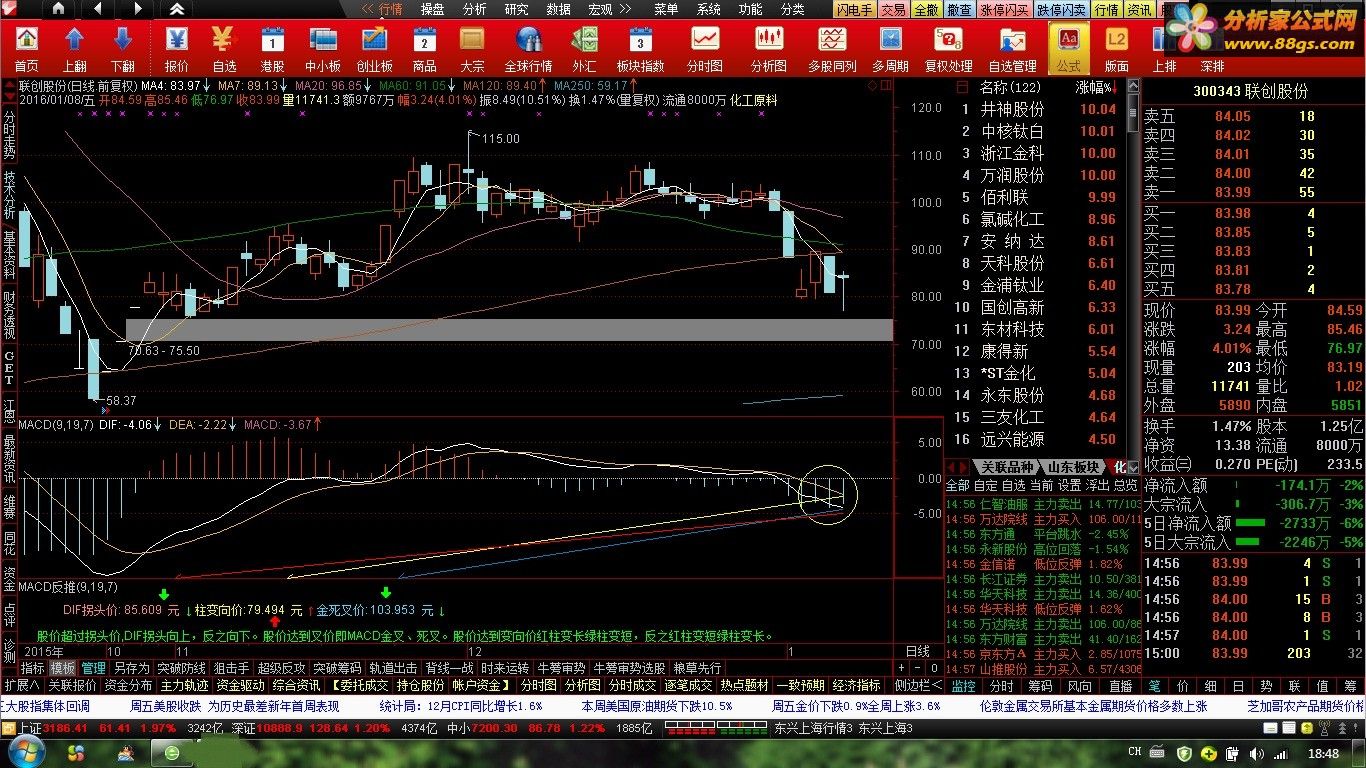Select the 基本资料 side tab
The image size is (1366, 768).
9,254
